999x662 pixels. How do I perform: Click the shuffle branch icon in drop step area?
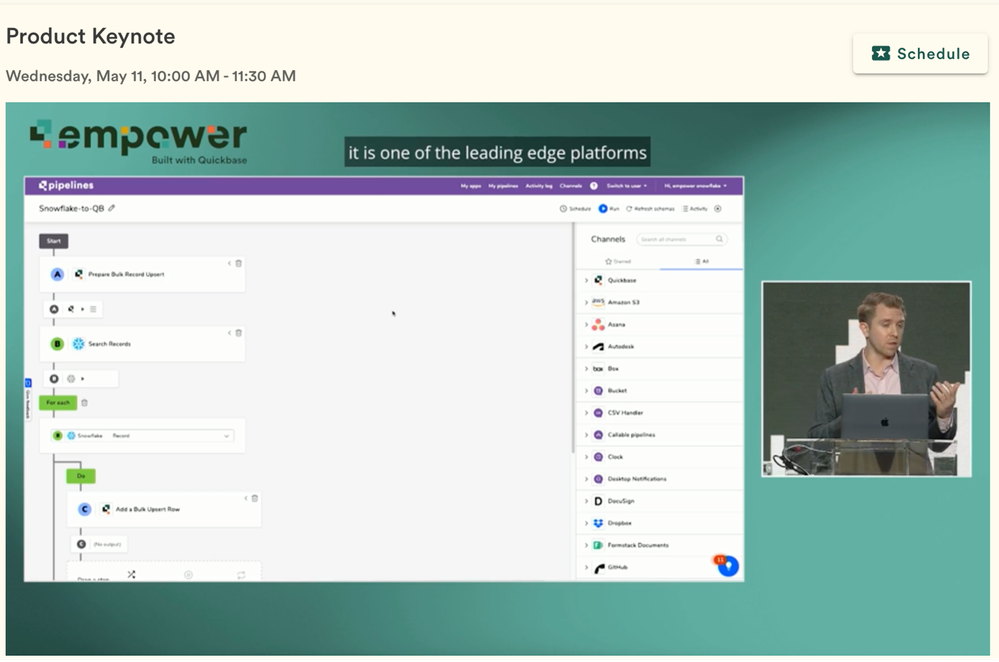point(131,574)
